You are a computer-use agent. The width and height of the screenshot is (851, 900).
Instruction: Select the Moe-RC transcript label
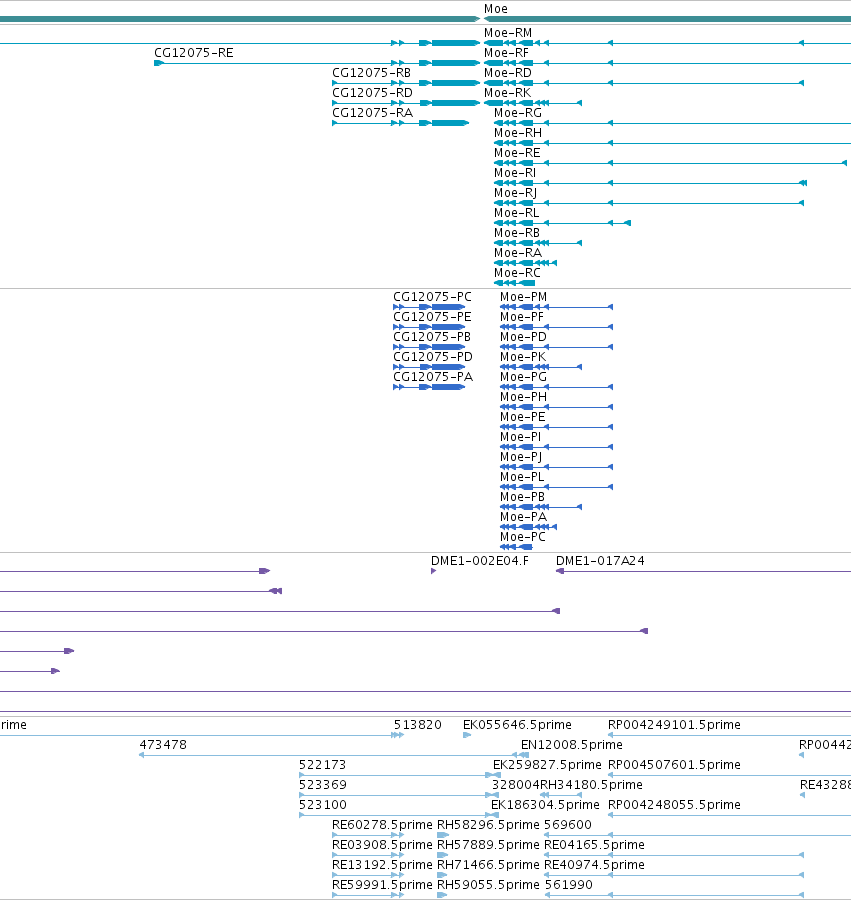pyautogui.click(x=517, y=273)
